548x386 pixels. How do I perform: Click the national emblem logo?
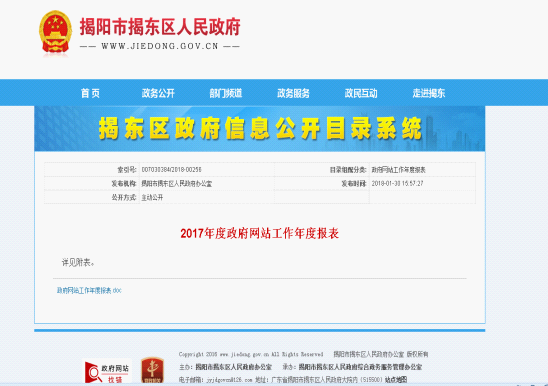(x=55, y=33)
